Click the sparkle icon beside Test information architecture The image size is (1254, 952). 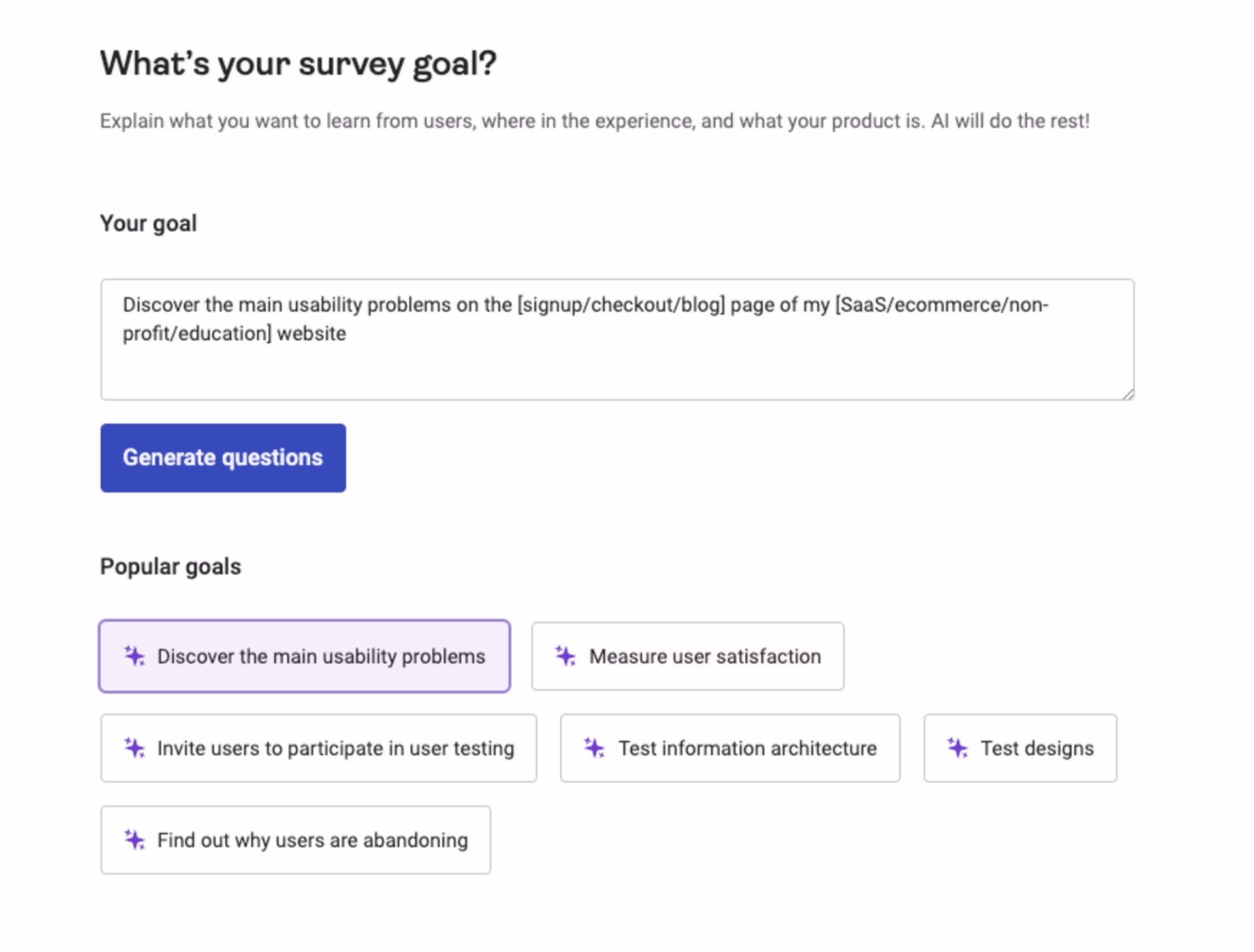click(594, 748)
